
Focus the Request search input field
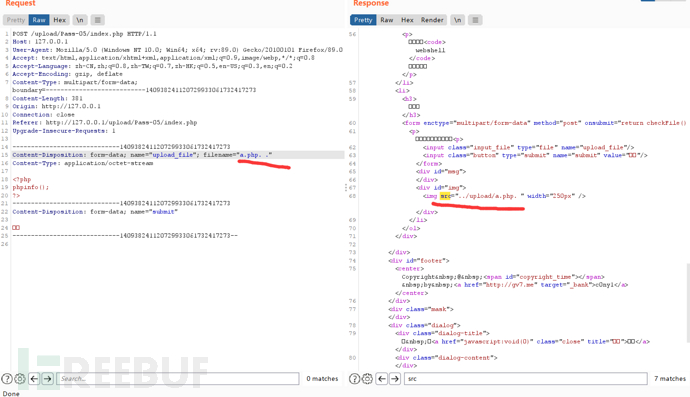click(178, 379)
